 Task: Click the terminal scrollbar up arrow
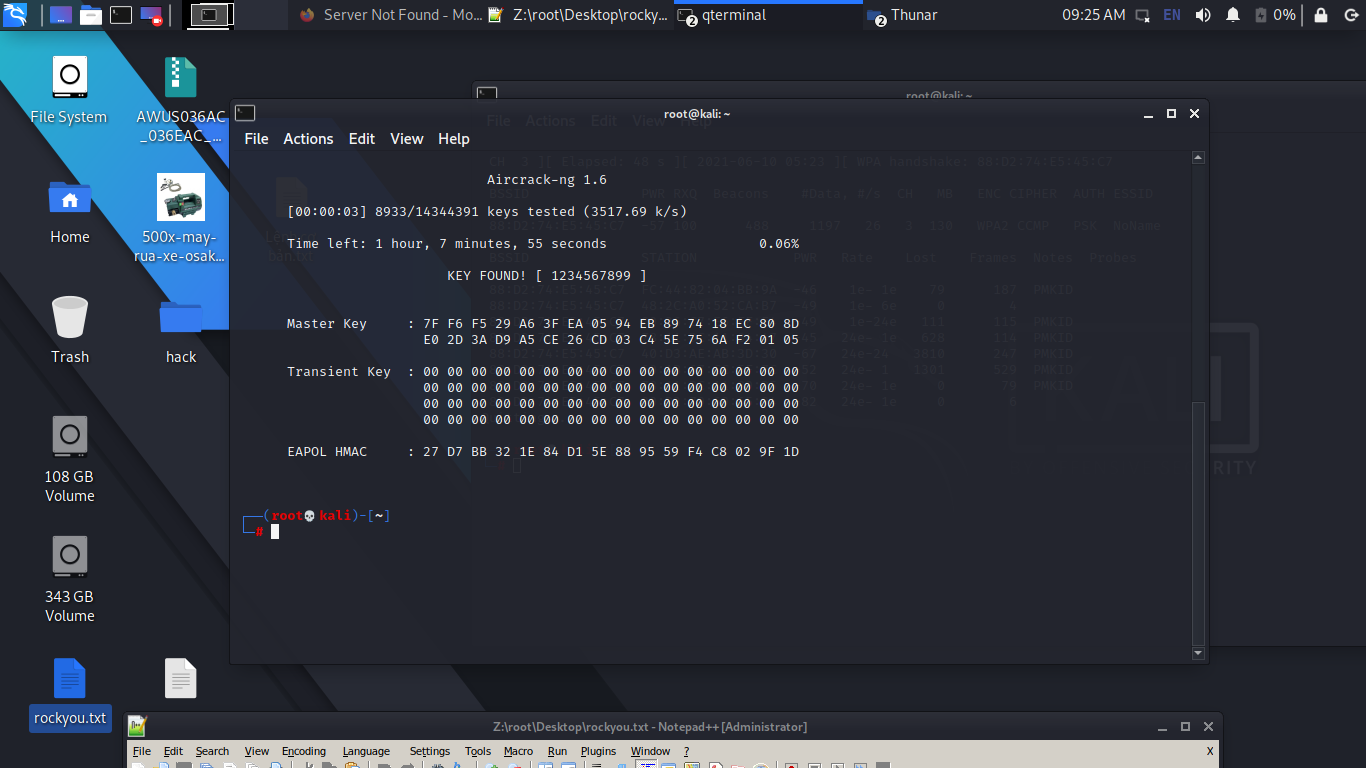(x=1199, y=158)
